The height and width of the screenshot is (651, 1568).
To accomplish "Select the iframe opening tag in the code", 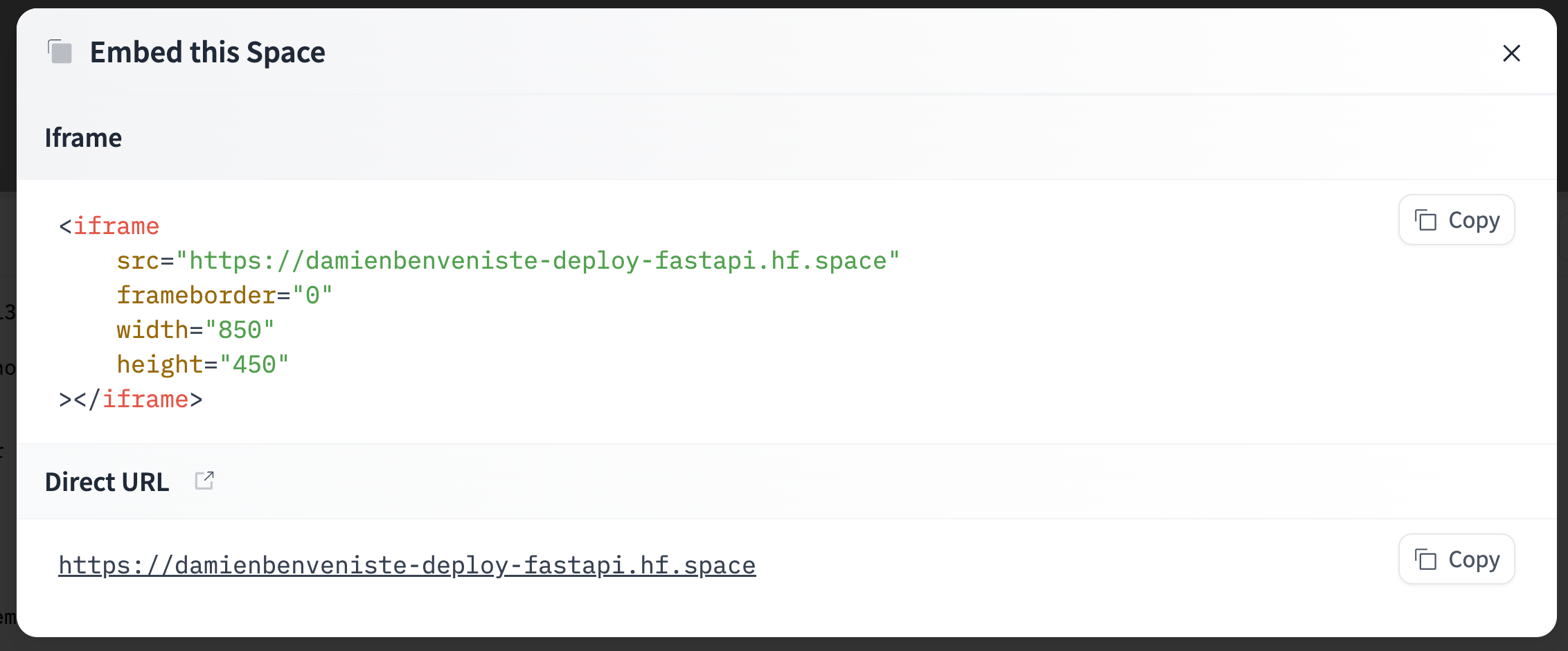I will click(108, 225).
